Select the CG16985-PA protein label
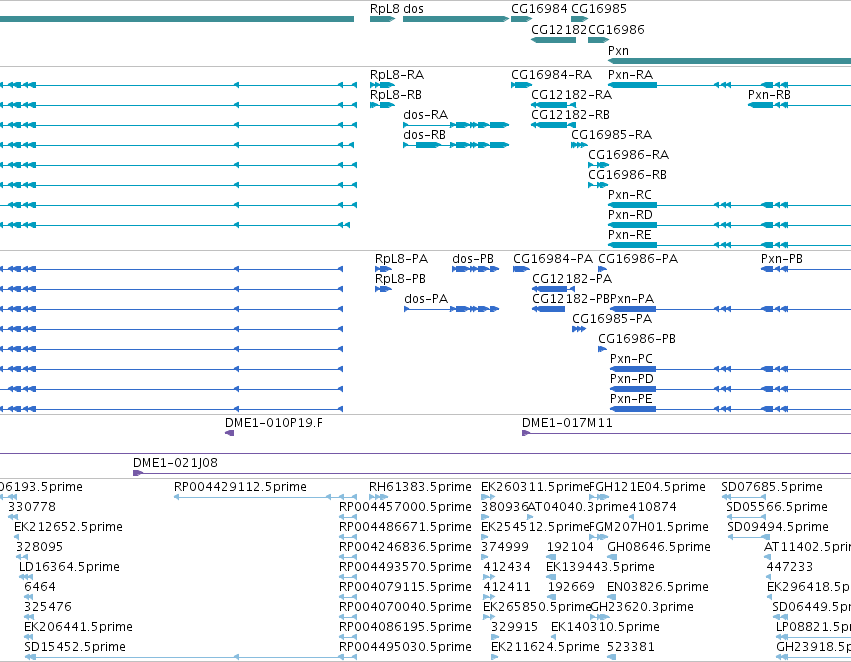Image resolution: width=851 pixels, height=662 pixels. click(x=612, y=320)
